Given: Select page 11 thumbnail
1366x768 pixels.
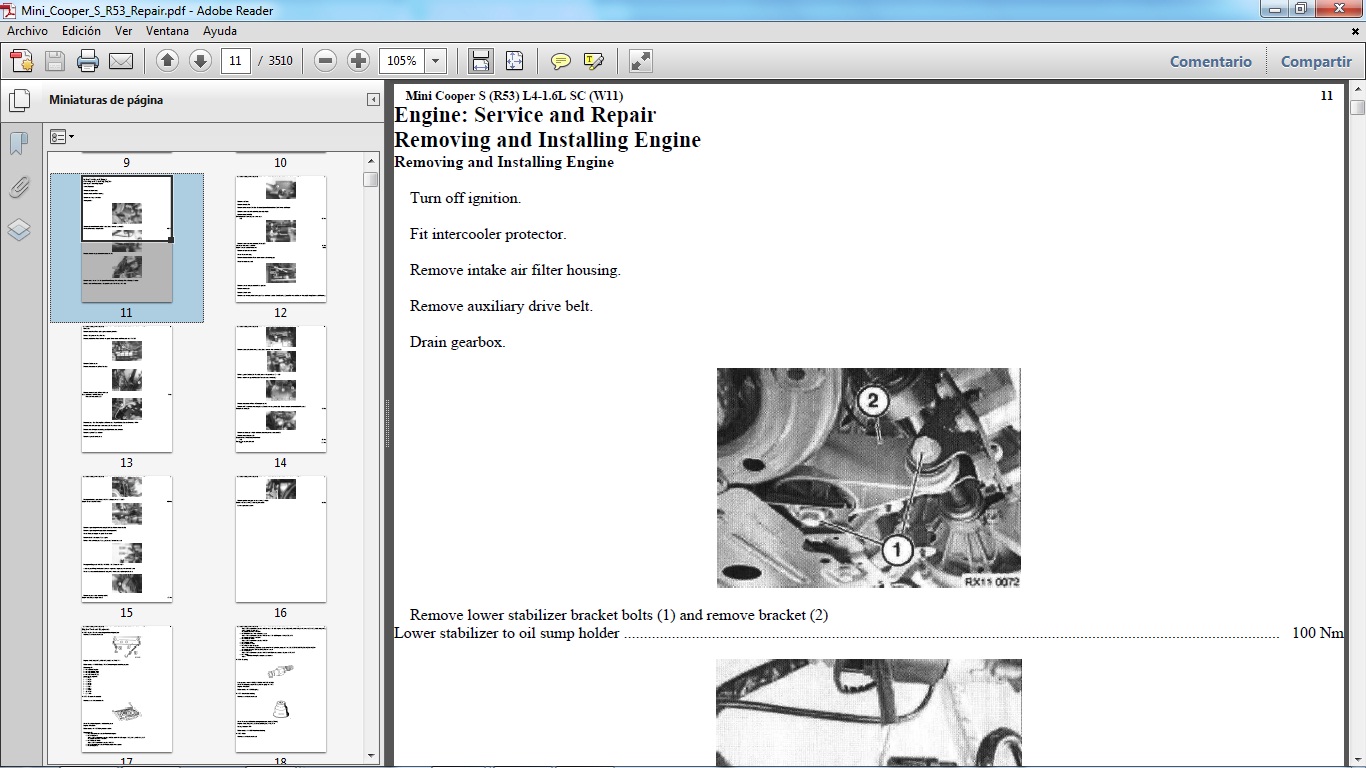Looking at the screenshot, I should pyautogui.click(x=126, y=239).
